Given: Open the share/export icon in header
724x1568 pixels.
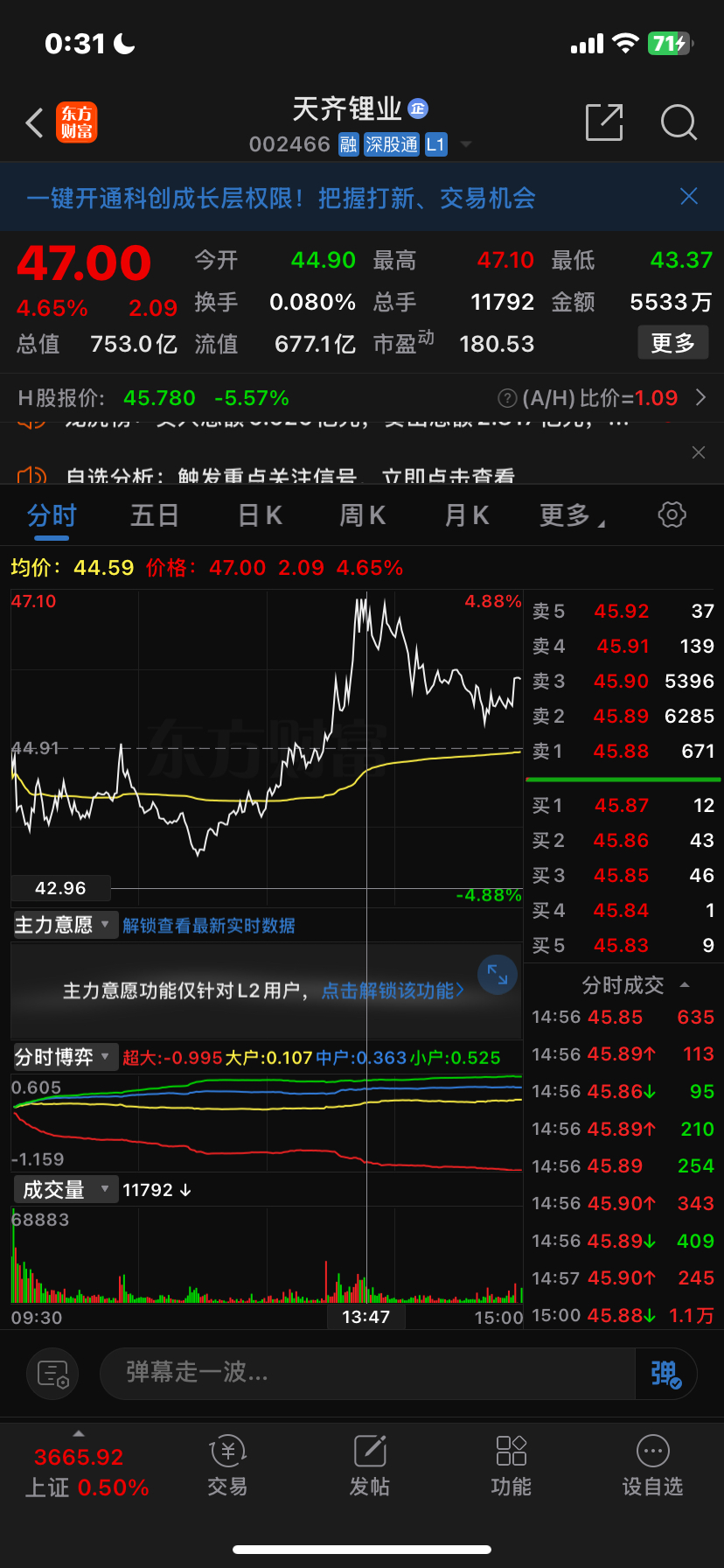Looking at the screenshot, I should pos(604,122).
